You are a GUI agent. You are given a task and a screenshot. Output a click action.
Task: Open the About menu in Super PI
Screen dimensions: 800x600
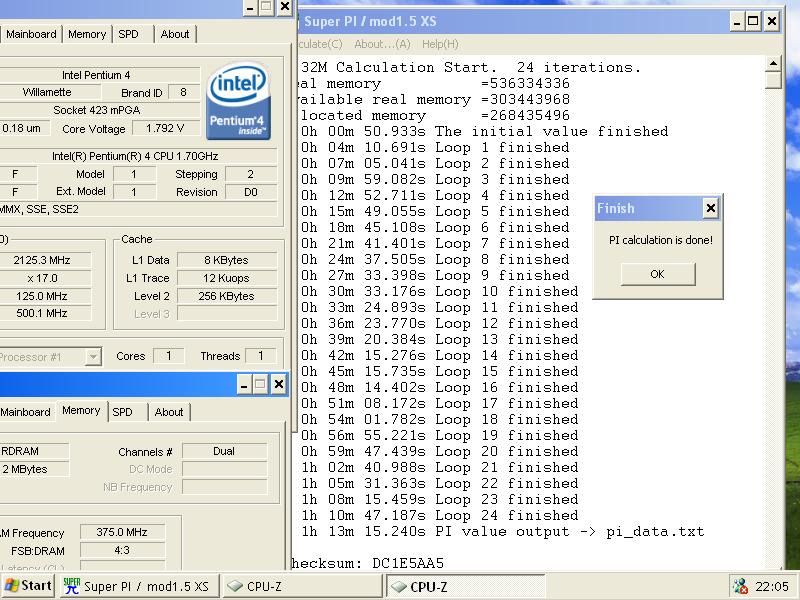[382, 44]
